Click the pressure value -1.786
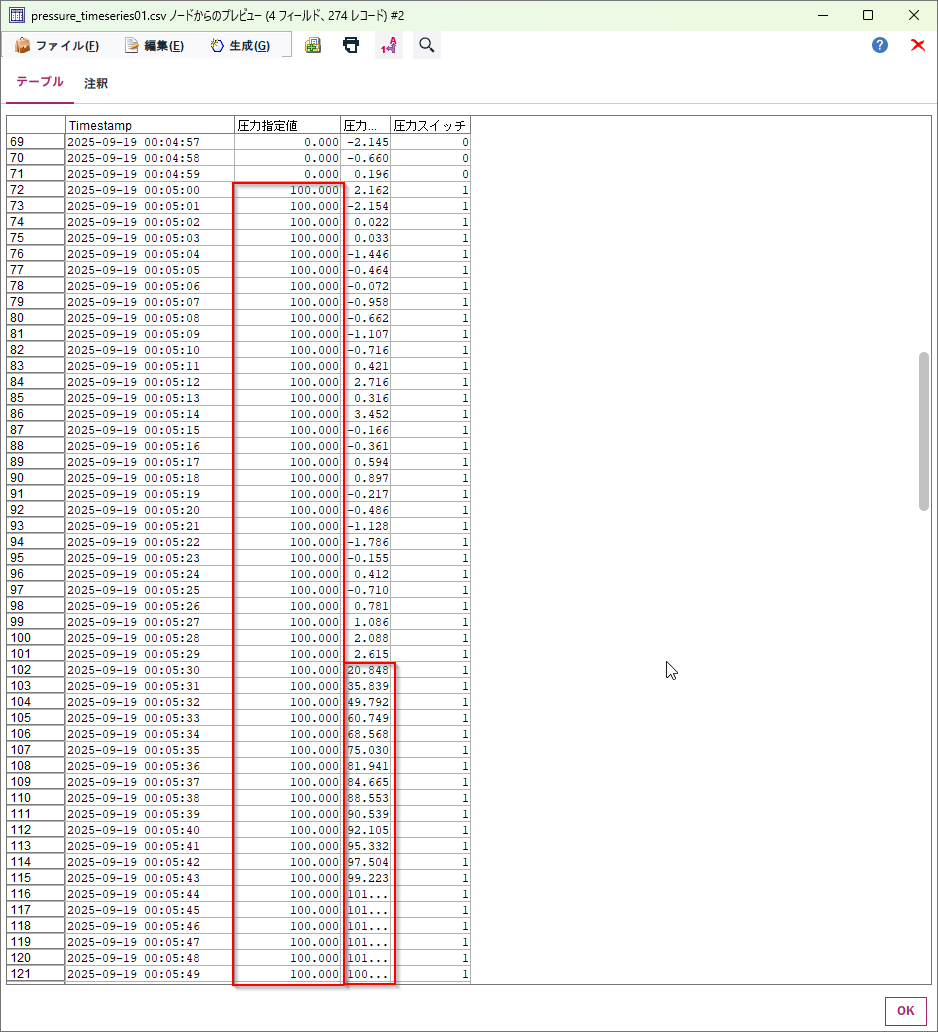Viewport: 938px width, 1032px height. [x=368, y=542]
